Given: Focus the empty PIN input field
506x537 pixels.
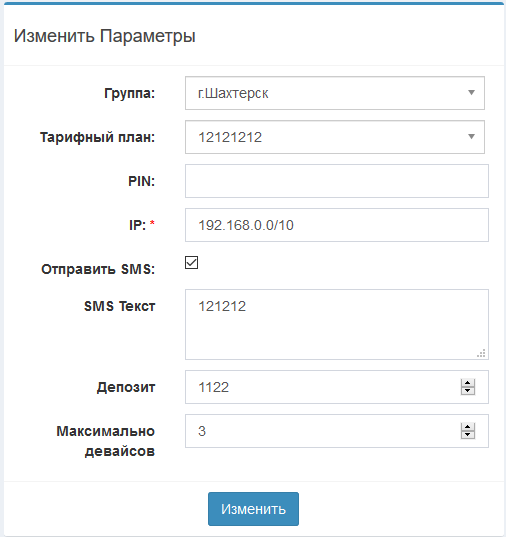Looking at the screenshot, I should point(337,181).
